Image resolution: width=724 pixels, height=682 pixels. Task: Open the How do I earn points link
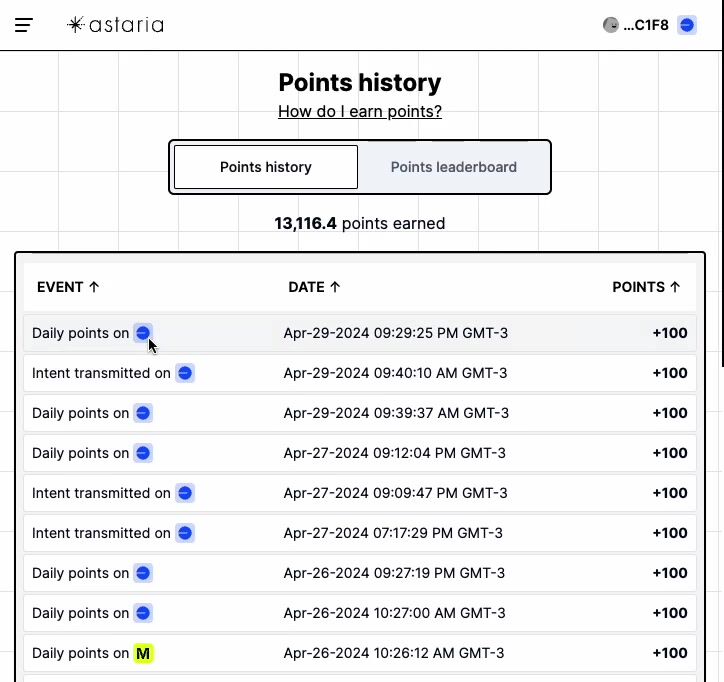[360, 111]
